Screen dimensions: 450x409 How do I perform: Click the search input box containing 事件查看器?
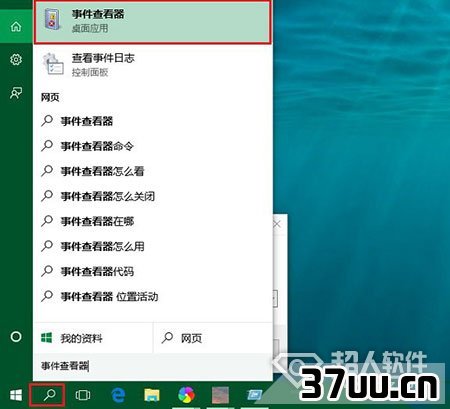(153, 366)
